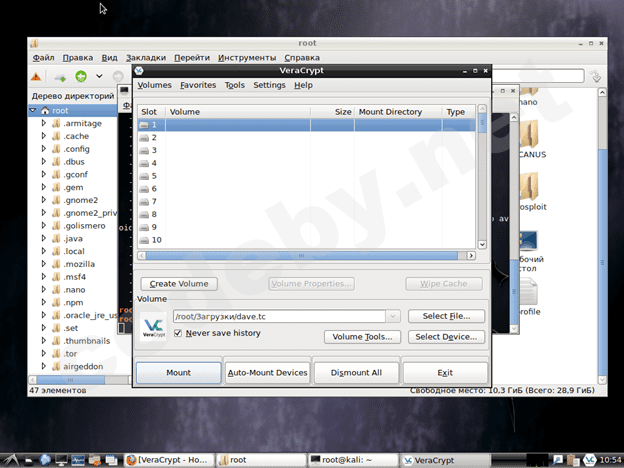Switch to the VeraCrypt browser window taskbar entry

pos(169,460)
